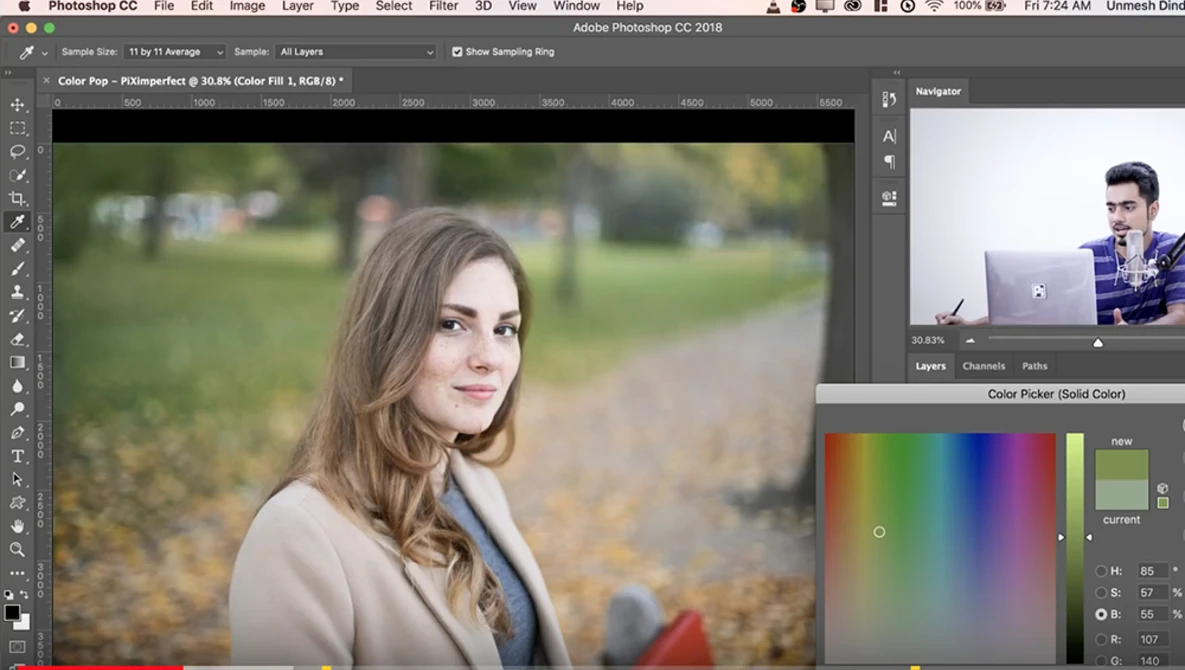Swap foreground and background colors
1185x670 pixels.
[x=24, y=594]
